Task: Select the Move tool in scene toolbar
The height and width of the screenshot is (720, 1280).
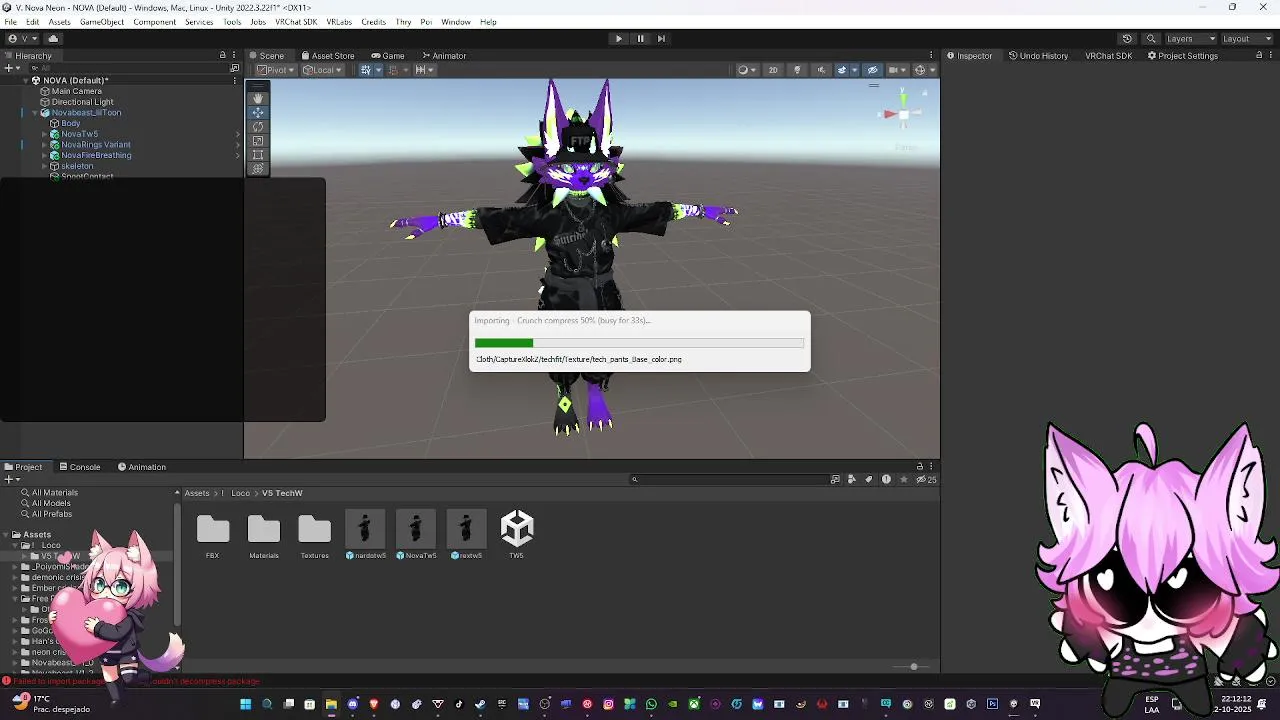Action: [x=258, y=112]
